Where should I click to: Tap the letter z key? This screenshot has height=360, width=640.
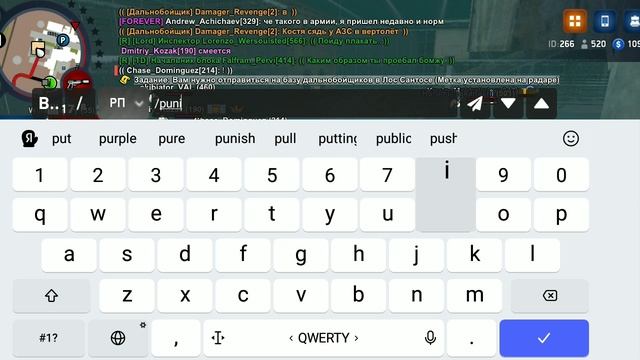coord(127,296)
